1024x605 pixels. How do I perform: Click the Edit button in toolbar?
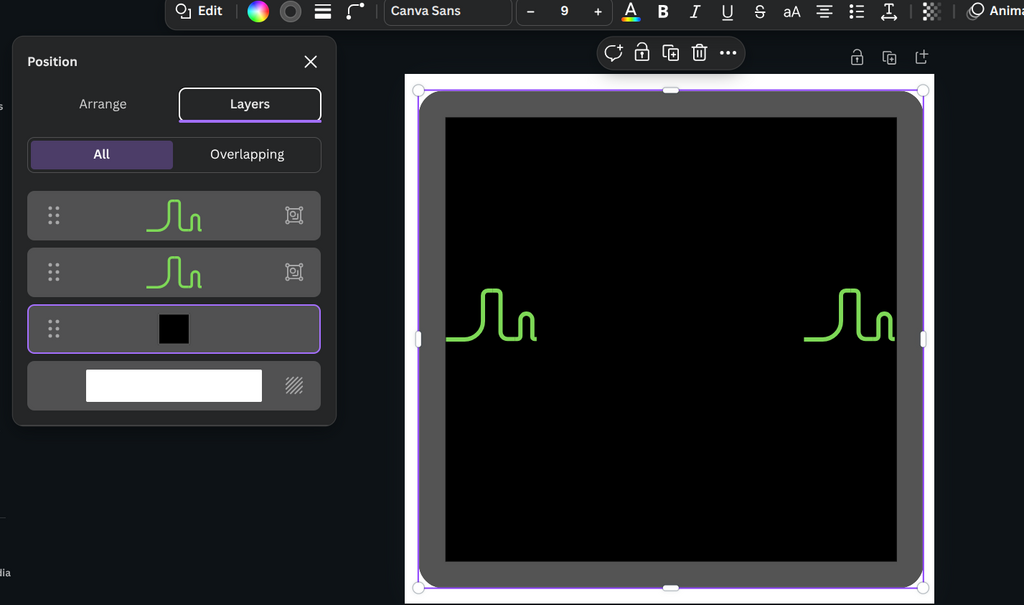pos(199,11)
